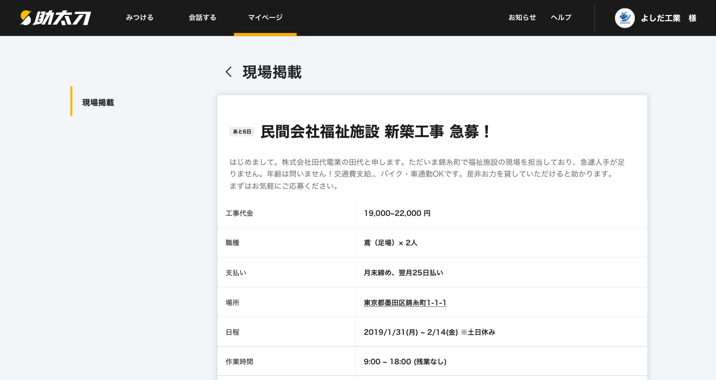Click the value 9:00 ~ 18:00 (残業なし)
This screenshot has width=716, height=380.
[405, 362]
